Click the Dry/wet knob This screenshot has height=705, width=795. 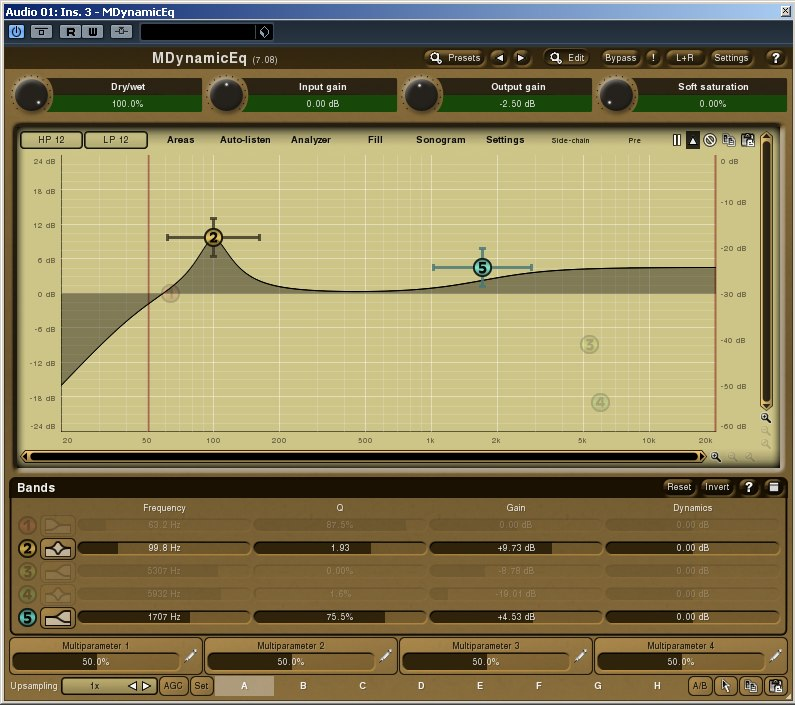click(31, 95)
